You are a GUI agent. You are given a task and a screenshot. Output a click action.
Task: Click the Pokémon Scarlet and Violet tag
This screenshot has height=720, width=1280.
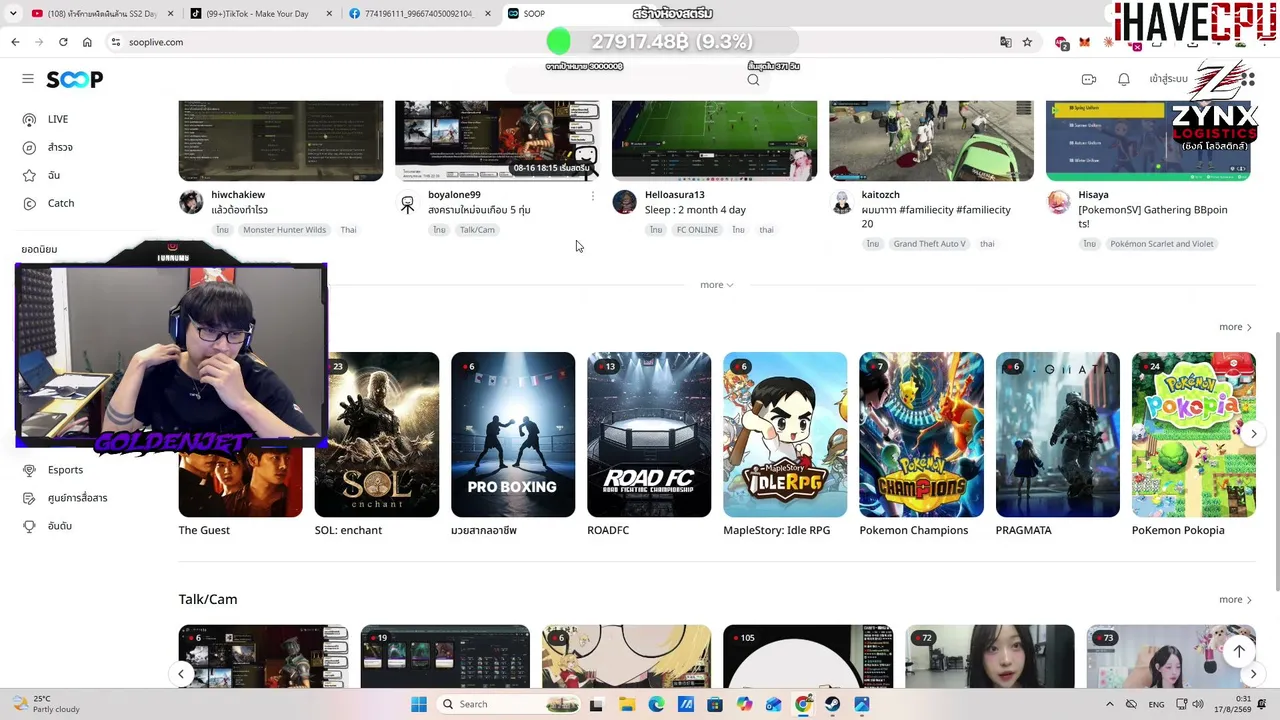click(x=1161, y=244)
